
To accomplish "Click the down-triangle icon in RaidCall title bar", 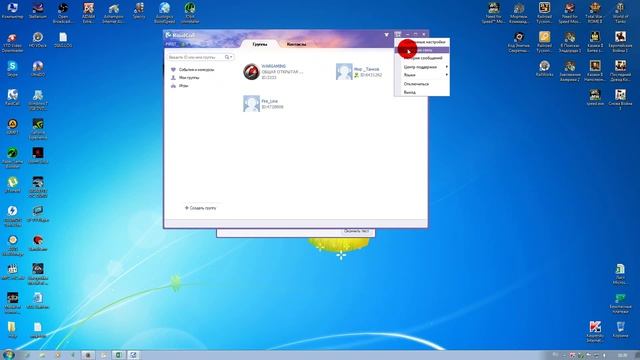I will pos(387,35).
